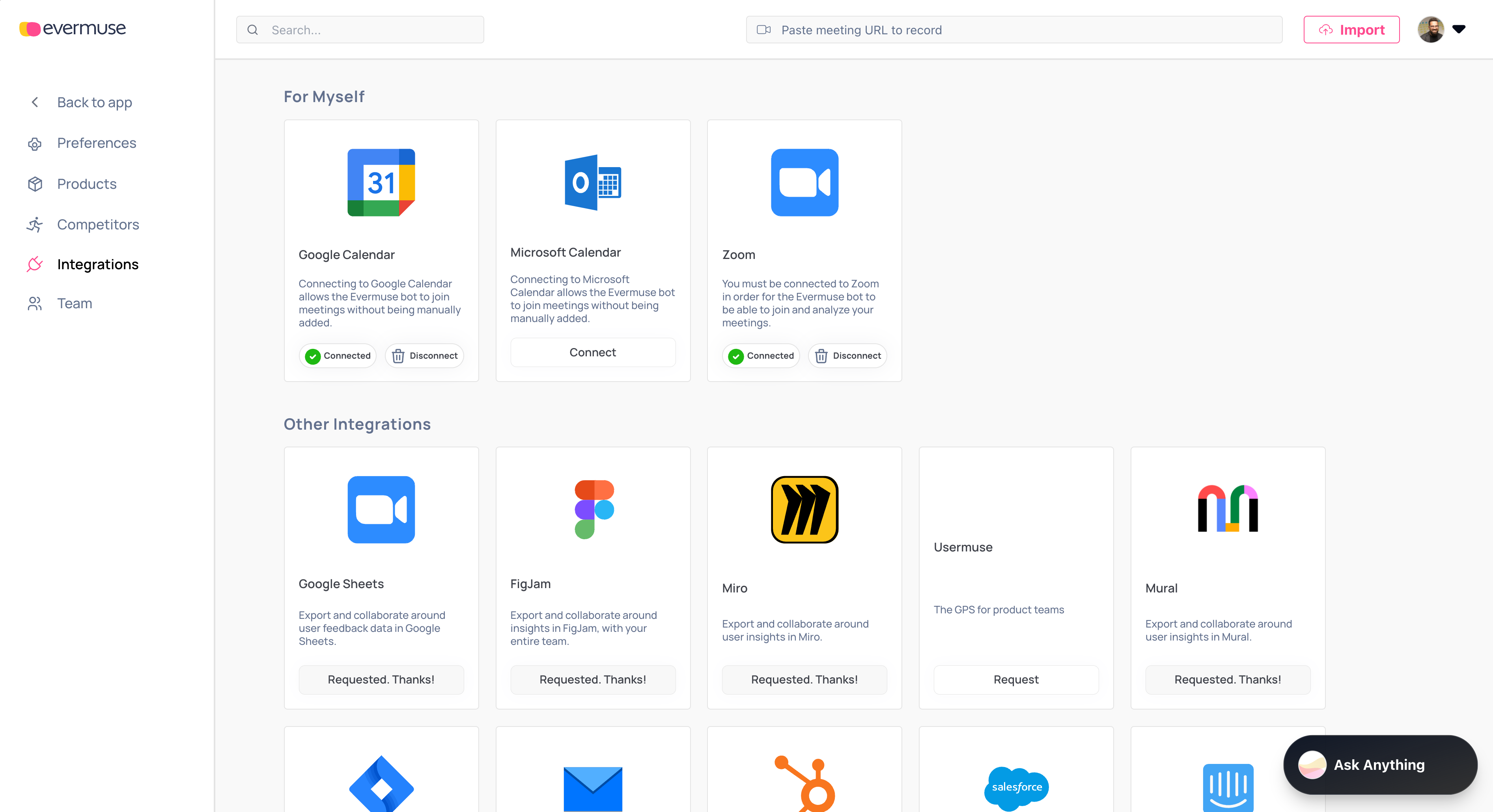This screenshot has height=812, width=1493.
Task: Open the Team settings page
Action: (74, 304)
